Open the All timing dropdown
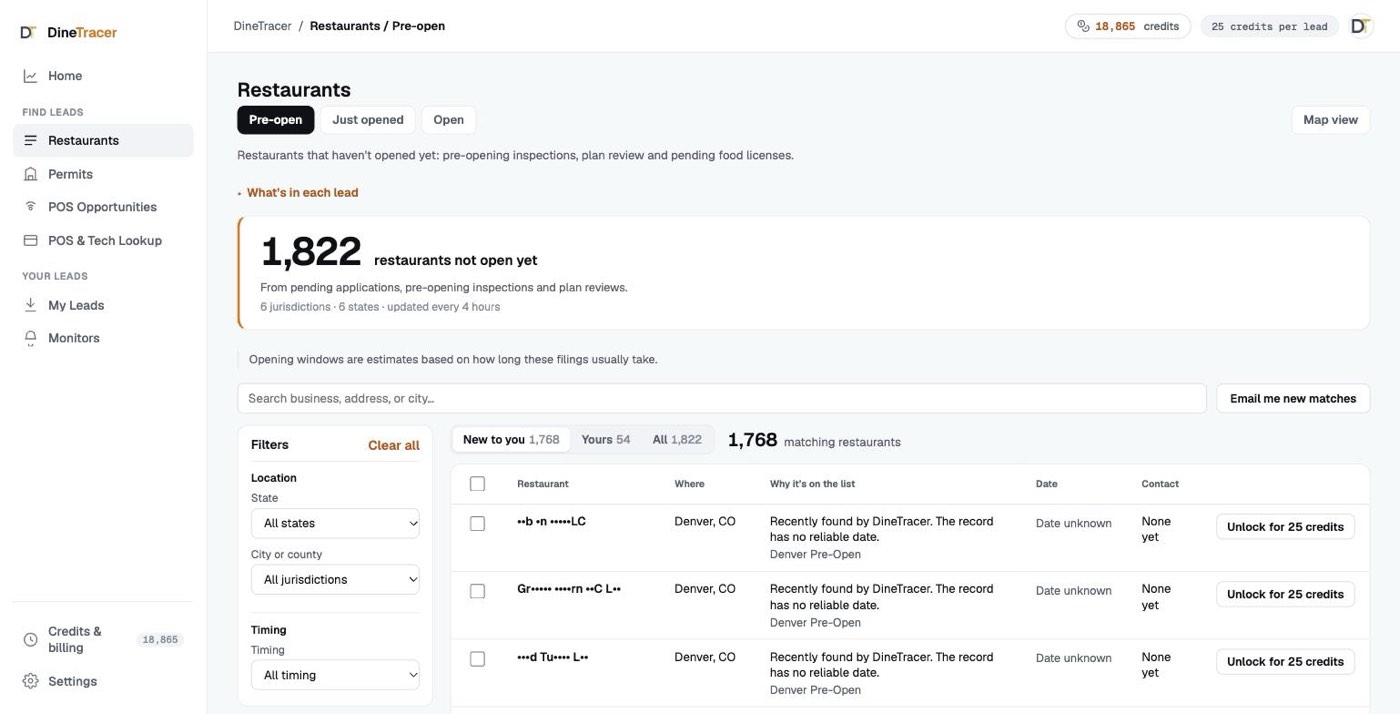 [x=335, y=675]
